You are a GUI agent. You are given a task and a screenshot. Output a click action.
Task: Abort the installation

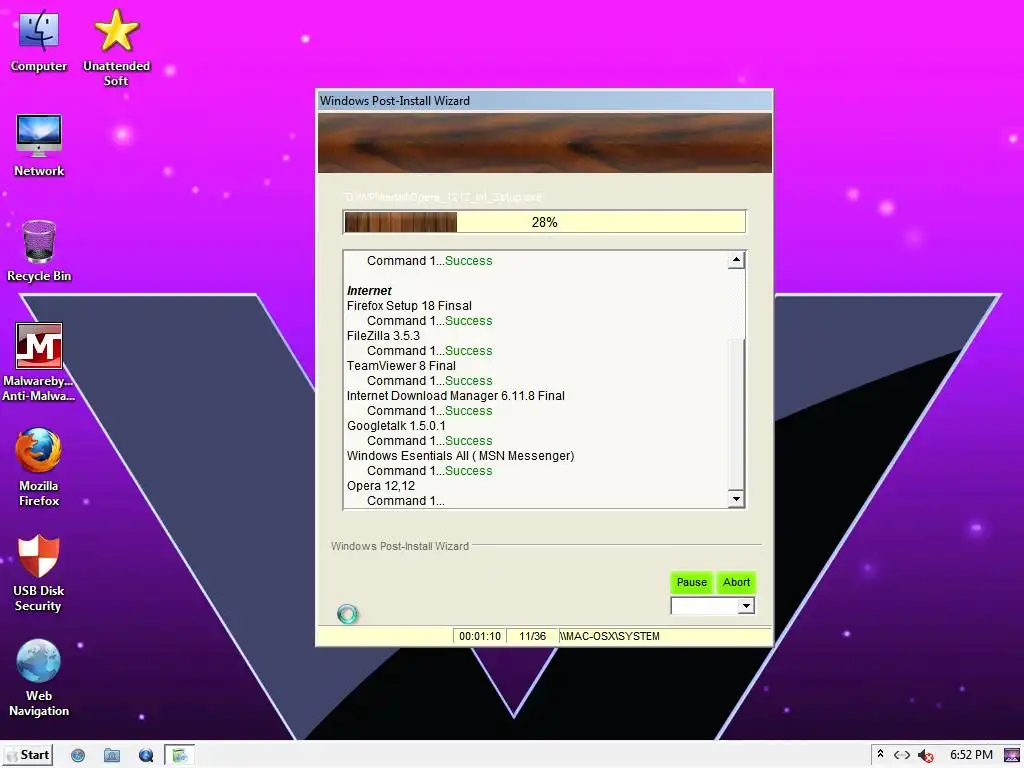(x=736, y=582)
